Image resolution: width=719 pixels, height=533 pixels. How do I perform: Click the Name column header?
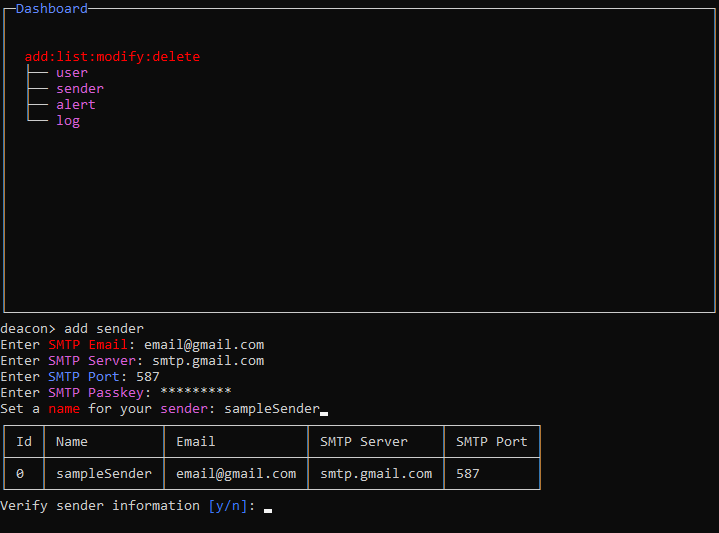point(72,441)
